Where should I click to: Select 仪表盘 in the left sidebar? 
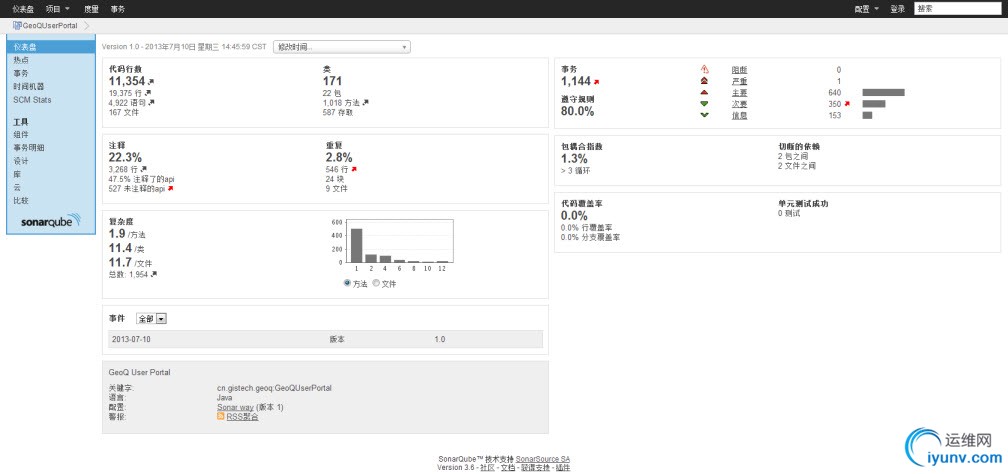[x=51, y=47]
